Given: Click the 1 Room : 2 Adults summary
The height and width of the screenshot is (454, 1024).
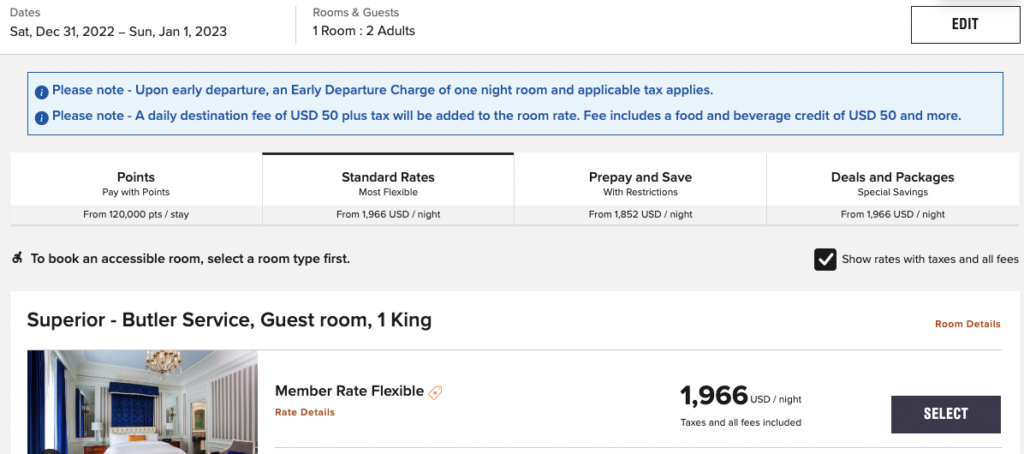Looking at the screenshot, I should click(364, 31).
